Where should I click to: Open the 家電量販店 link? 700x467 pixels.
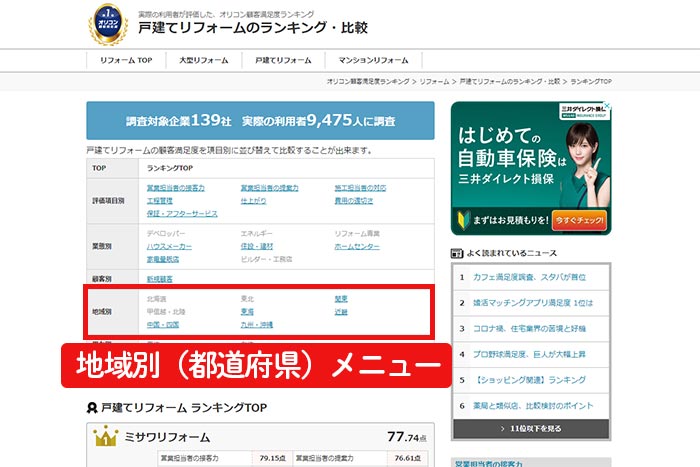point(163,259)
